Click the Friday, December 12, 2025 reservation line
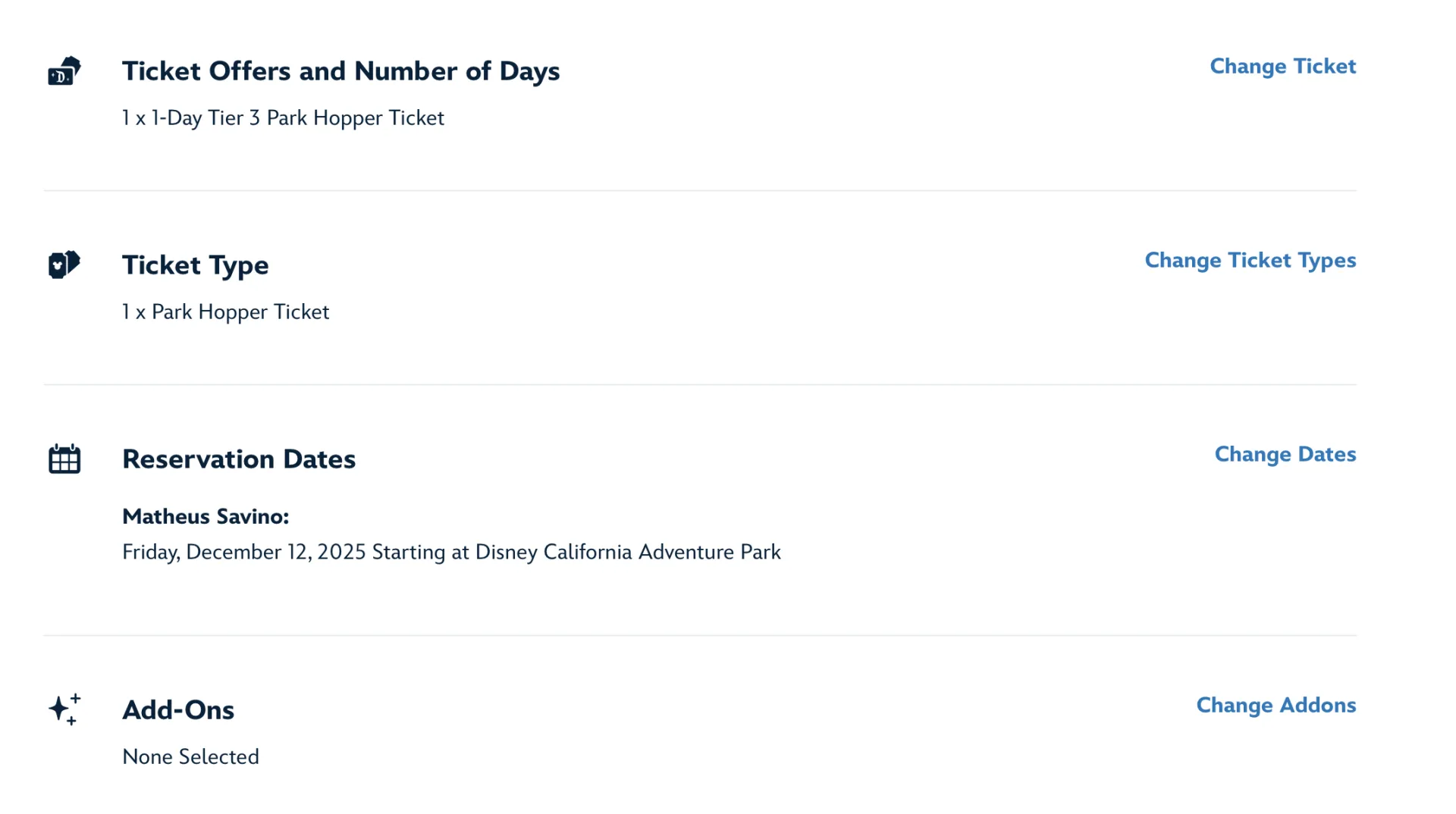 point(451,553)
